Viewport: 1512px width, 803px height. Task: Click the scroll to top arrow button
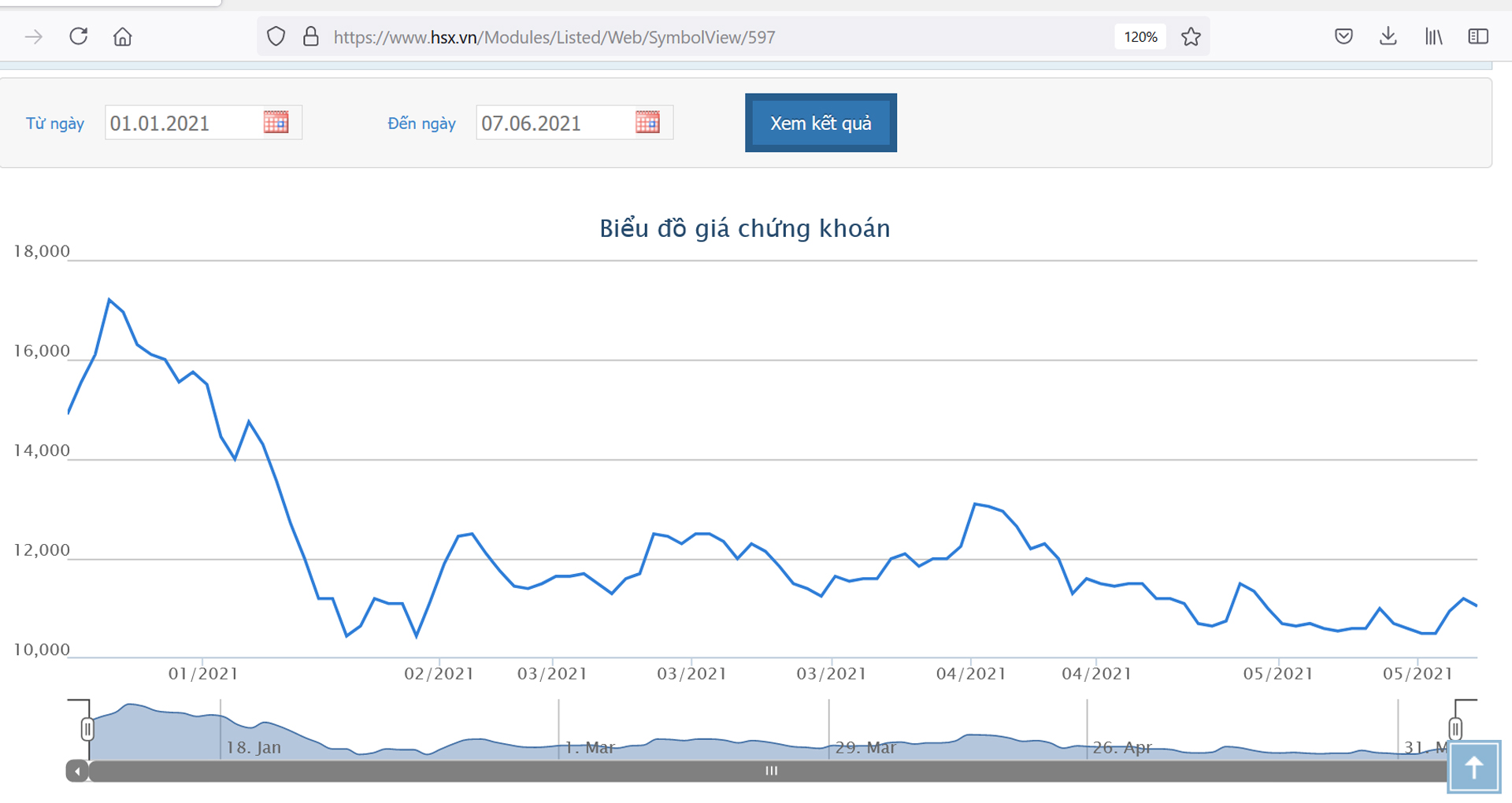click(1473, 767)
